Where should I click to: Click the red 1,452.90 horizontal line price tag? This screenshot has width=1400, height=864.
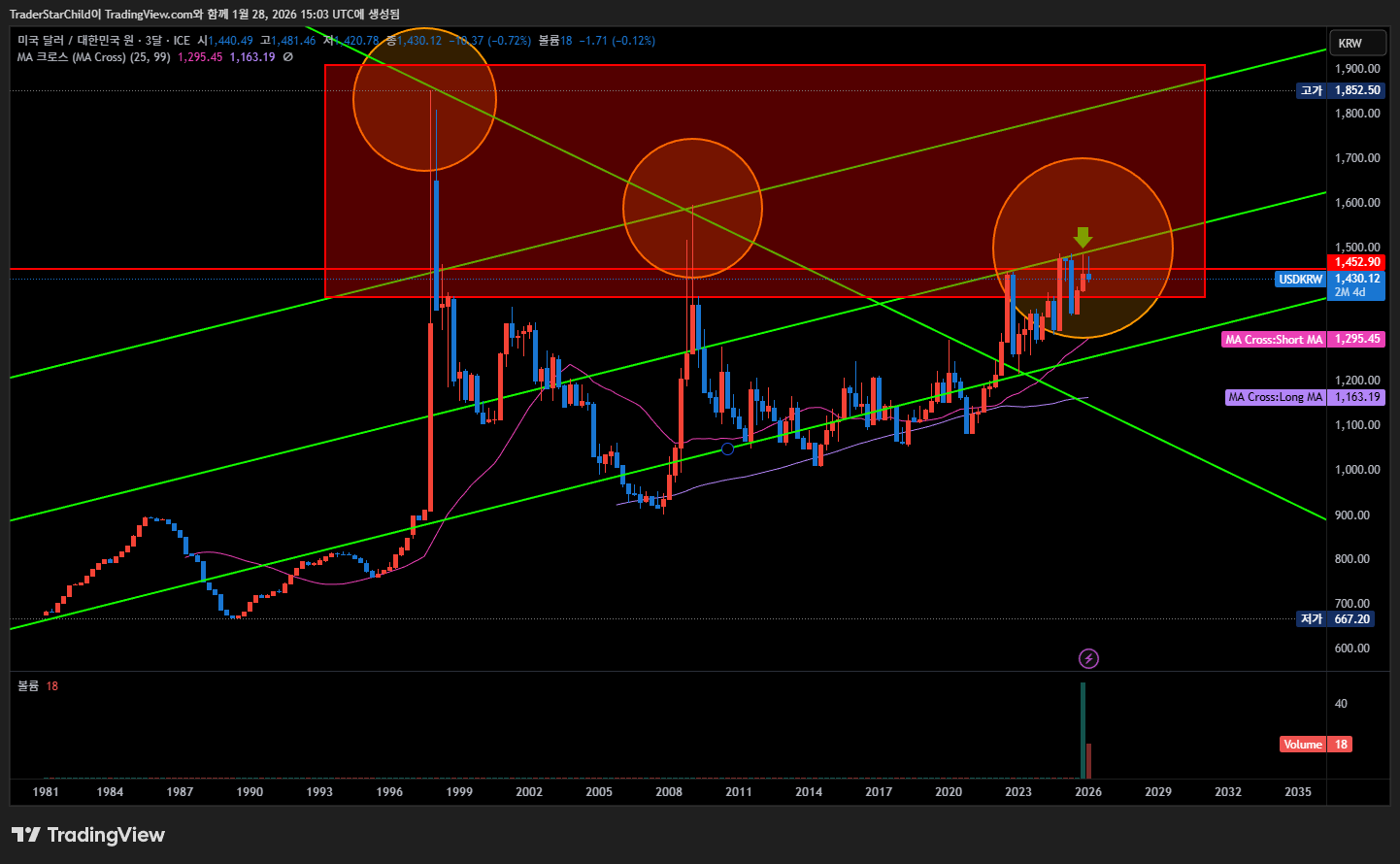pyautogui.click(x=1356, y=262)
